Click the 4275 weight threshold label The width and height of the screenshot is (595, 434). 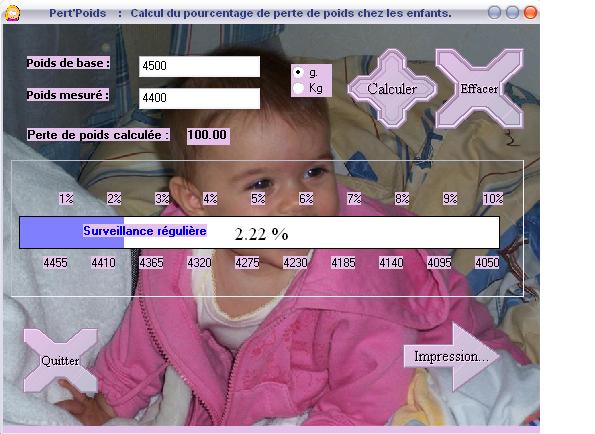tap(247, 263)
